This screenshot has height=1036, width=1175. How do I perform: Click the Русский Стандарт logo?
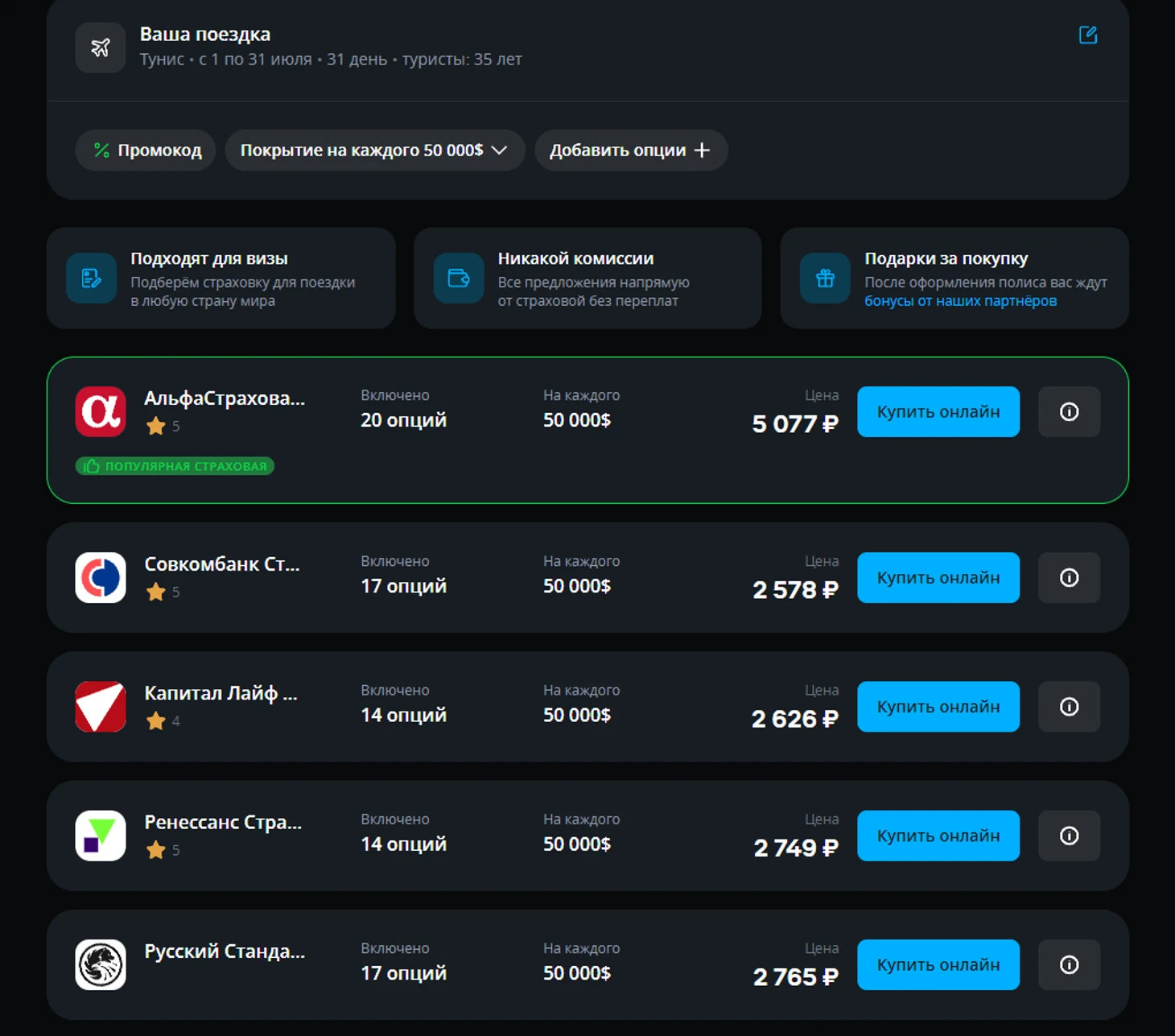(101, 964)
